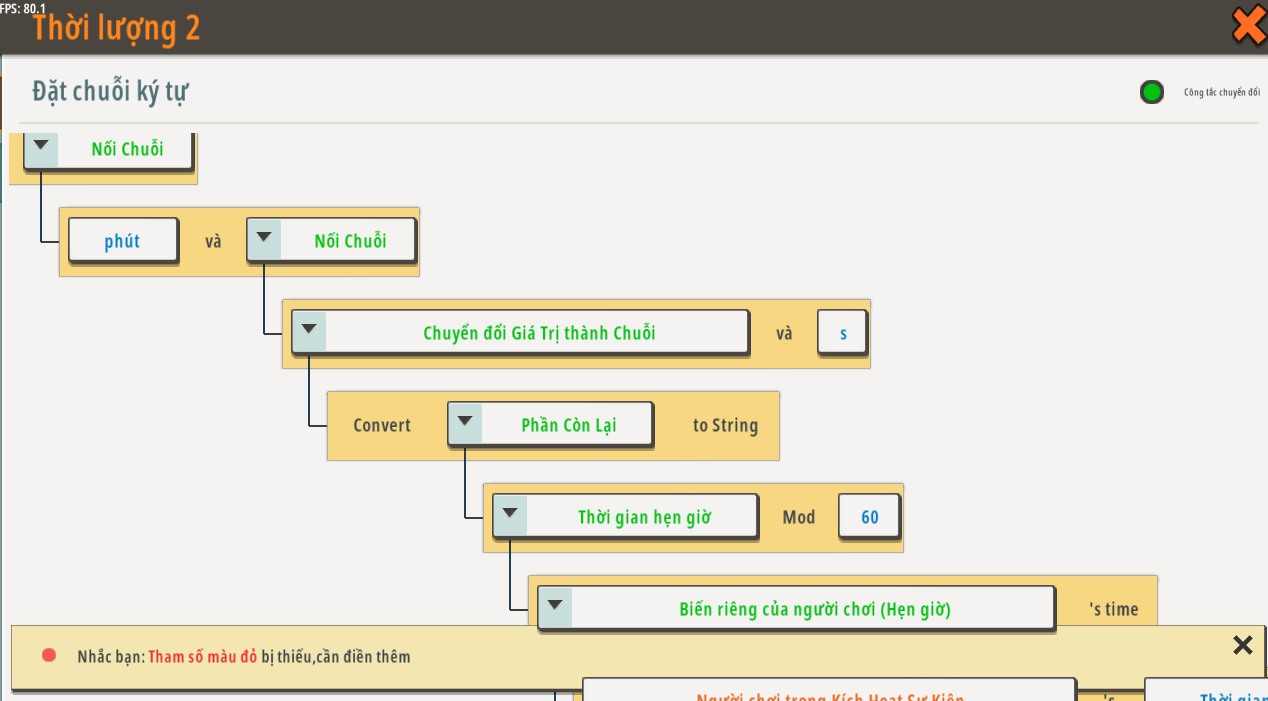The width and height of the screenshot is (1268, 701).
Task: Dismiss the red parameter reminder notification
Action: [x=1242, y=646]
